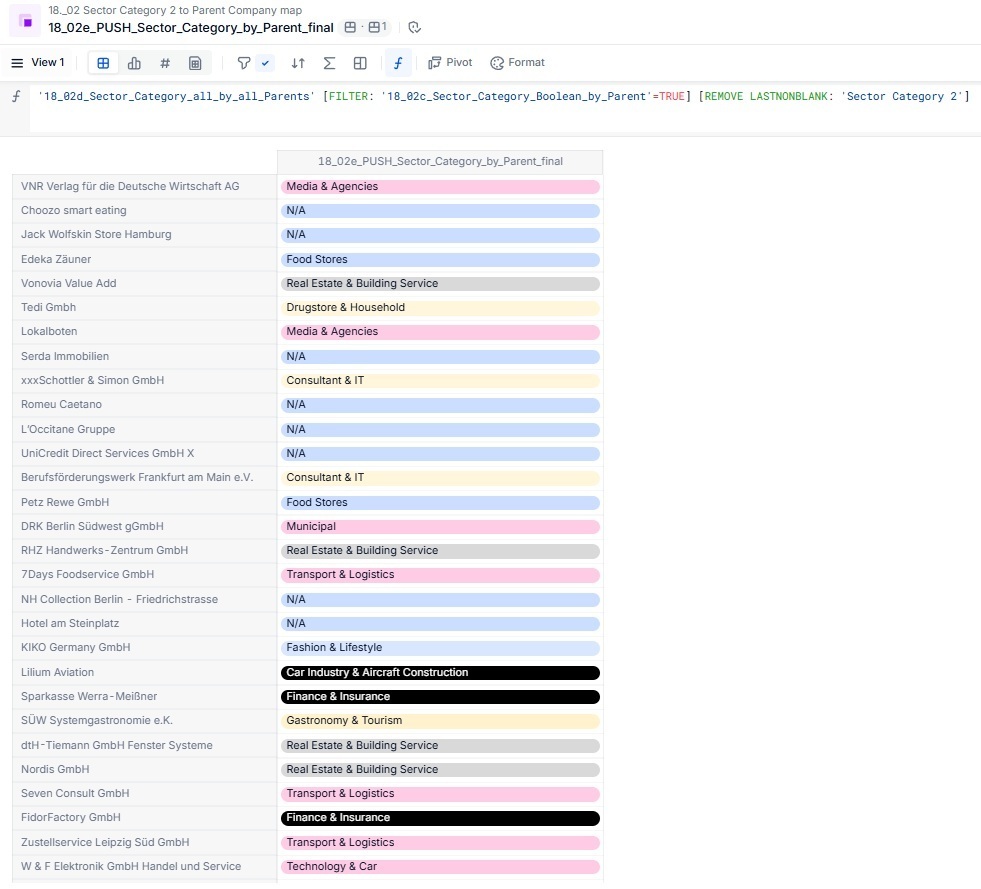
Task: Click the purple metric icon beside the title
Action: coord(26,21)
